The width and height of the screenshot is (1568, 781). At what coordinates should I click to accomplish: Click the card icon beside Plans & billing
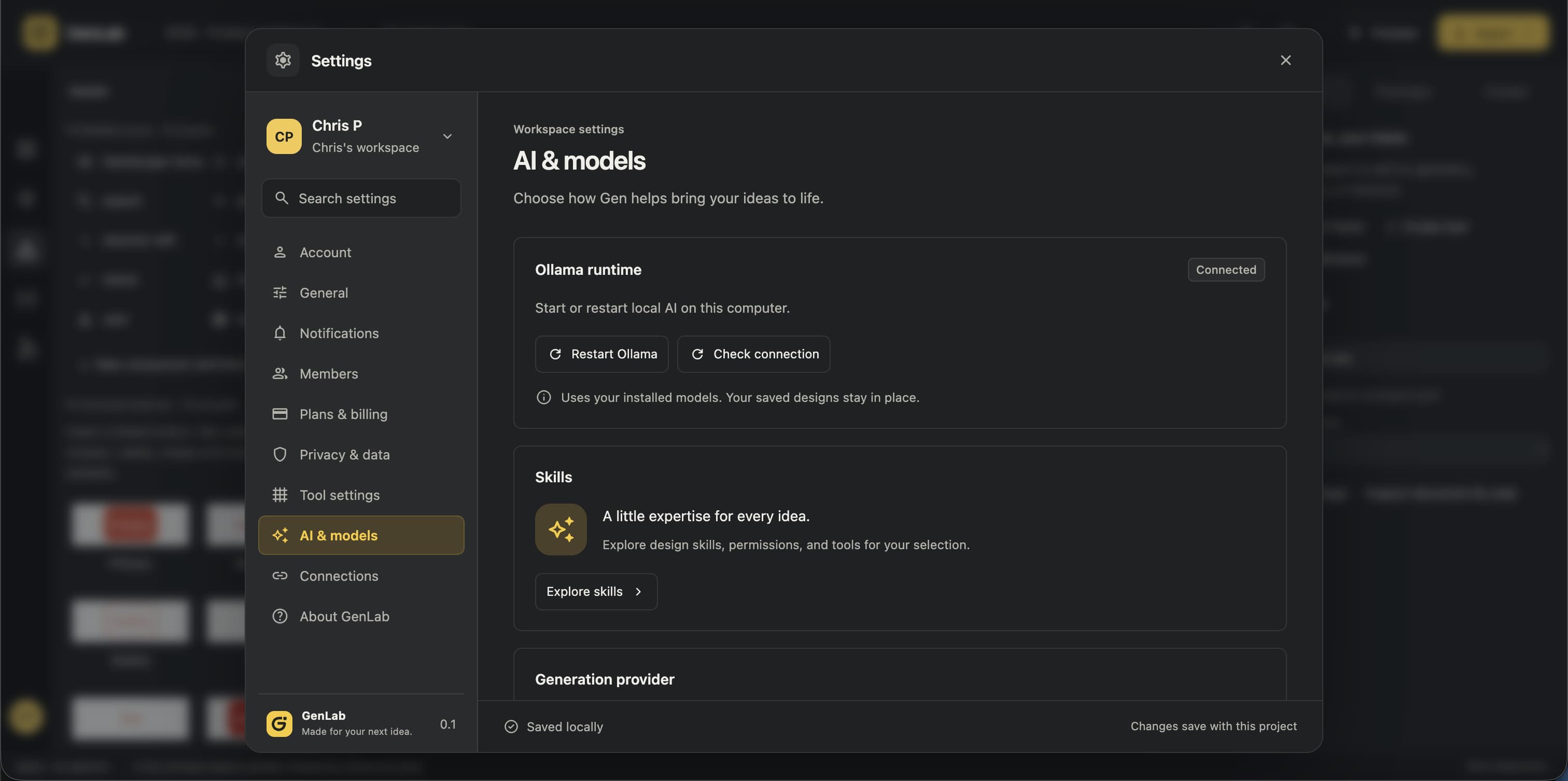coord(279,414)
